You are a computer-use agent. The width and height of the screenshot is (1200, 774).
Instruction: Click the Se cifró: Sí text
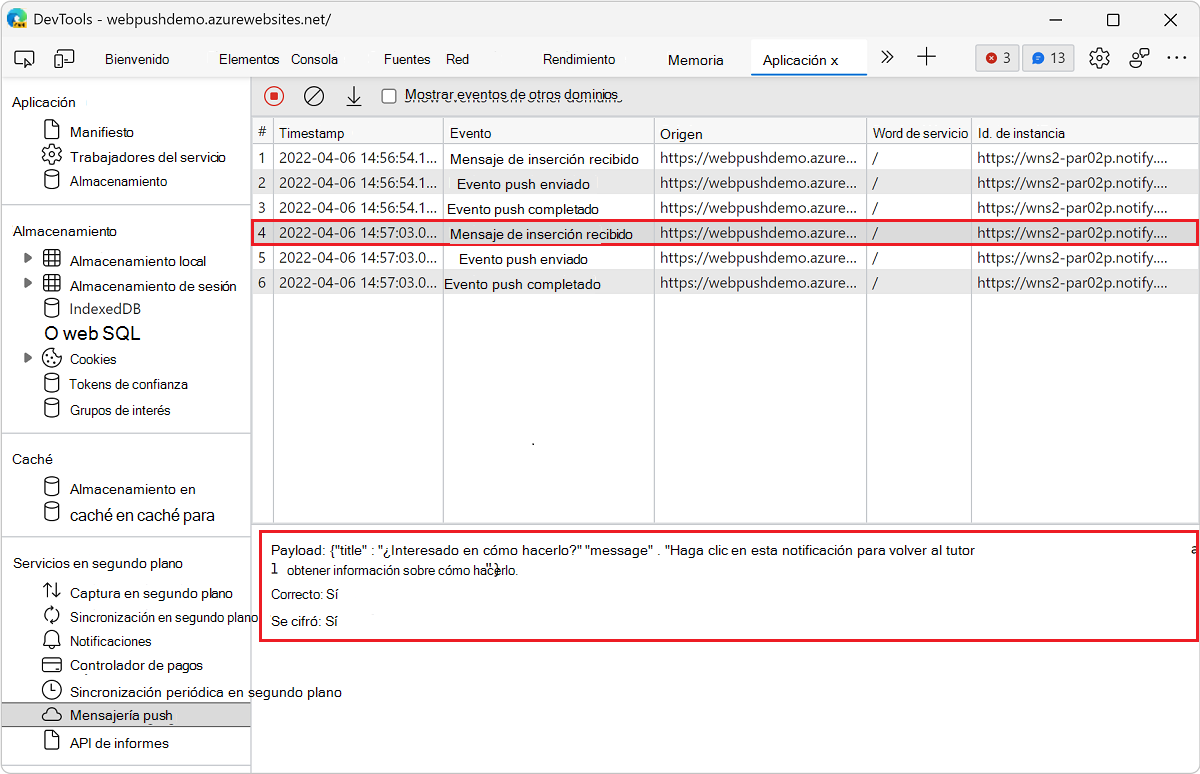(304, 621)
